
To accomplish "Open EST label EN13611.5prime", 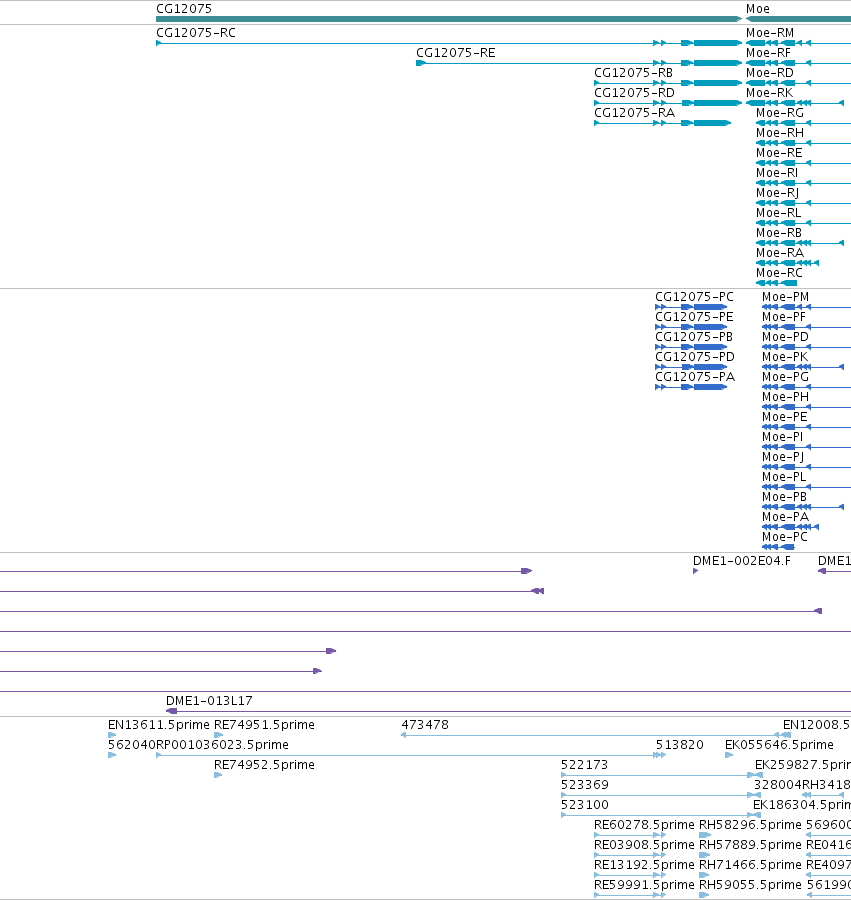I will [159, 725].
